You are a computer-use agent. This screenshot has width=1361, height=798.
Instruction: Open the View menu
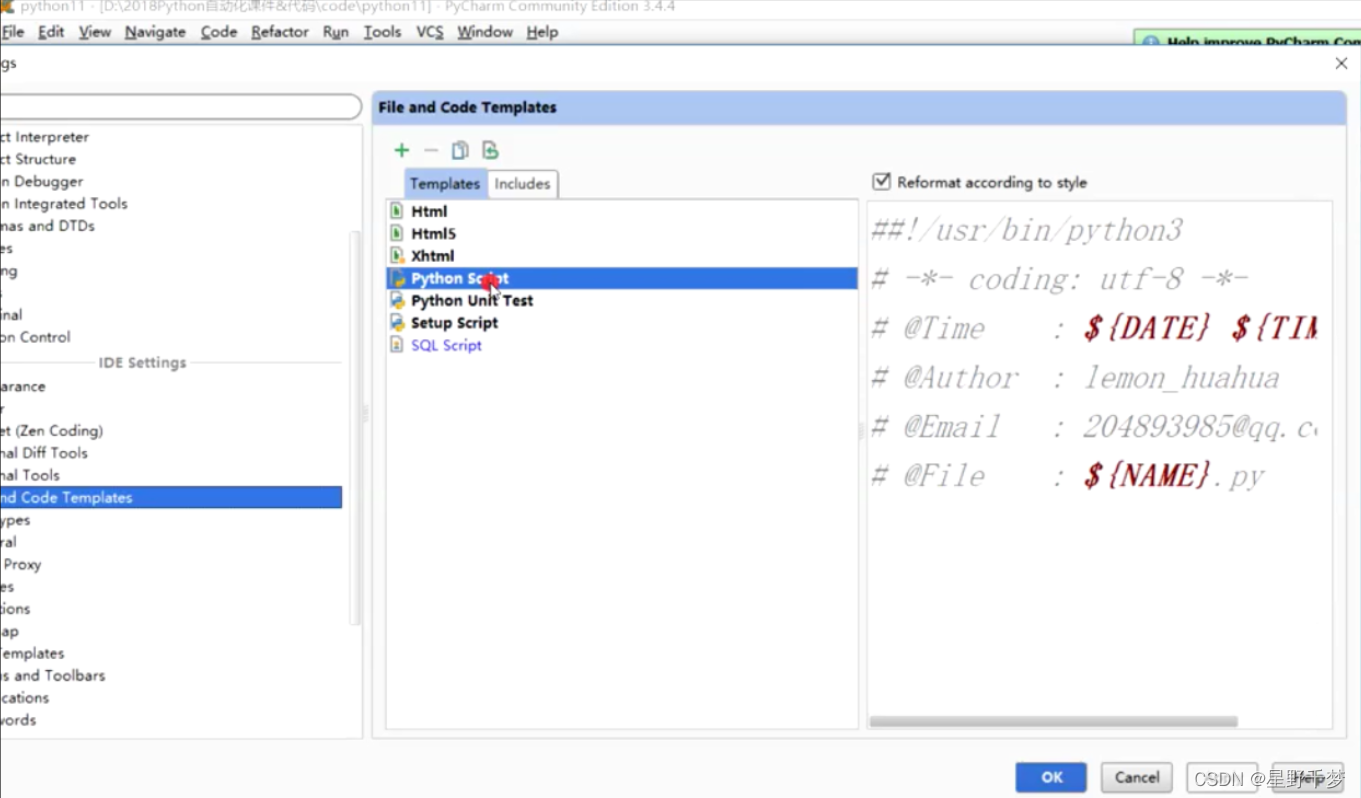(x=95, y=32)
